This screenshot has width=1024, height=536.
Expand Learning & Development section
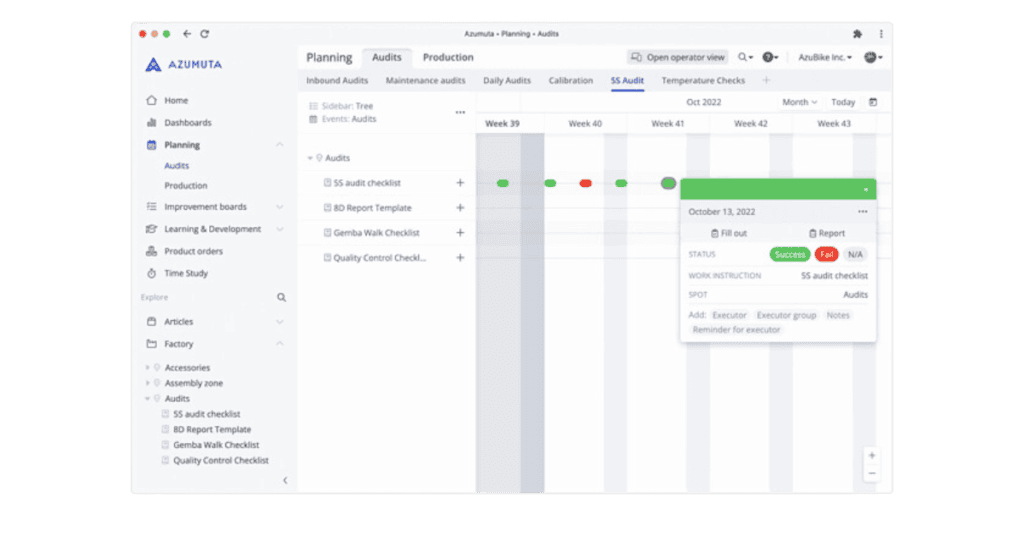(280, 229)
